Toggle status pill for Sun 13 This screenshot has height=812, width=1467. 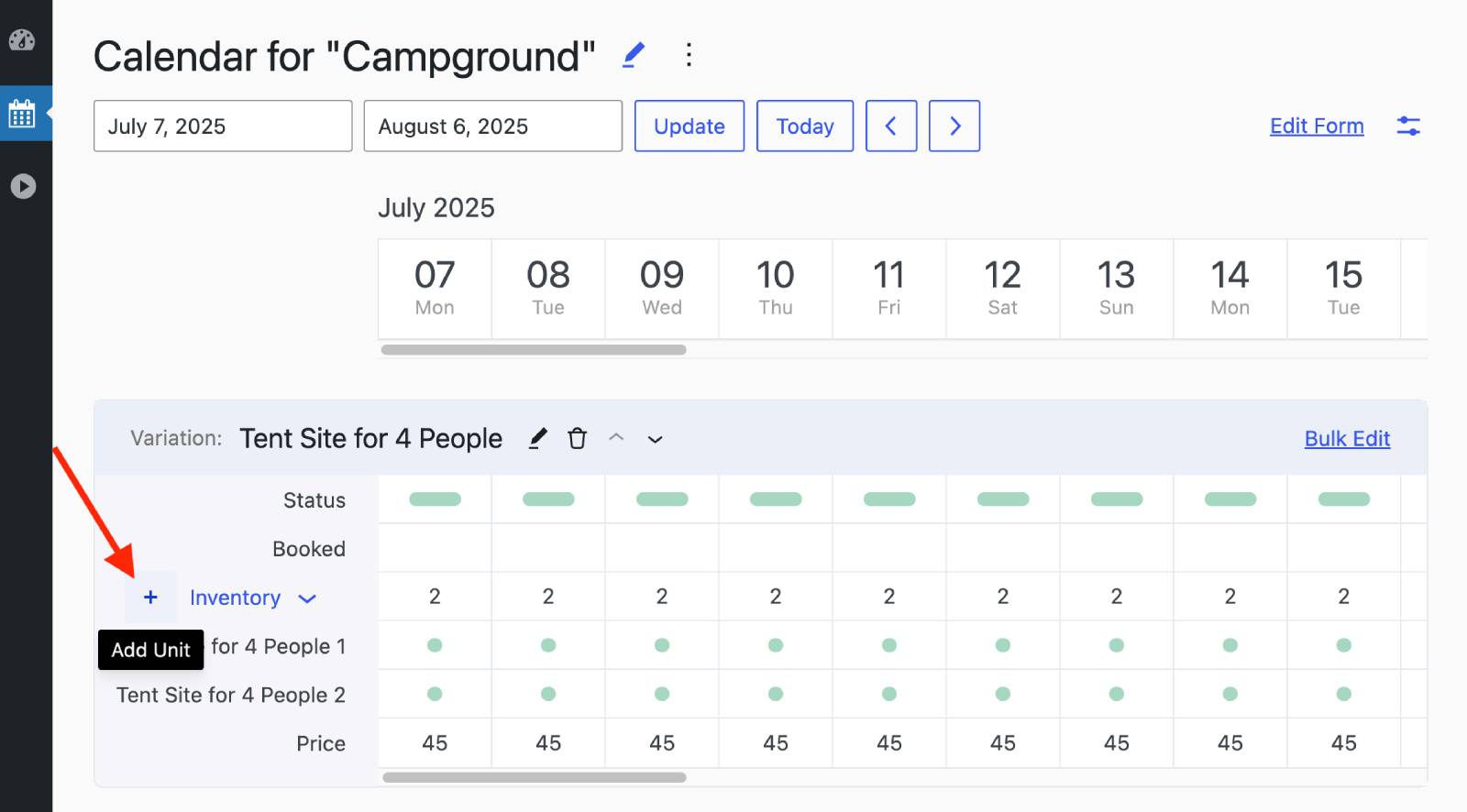coord(1117,499)
